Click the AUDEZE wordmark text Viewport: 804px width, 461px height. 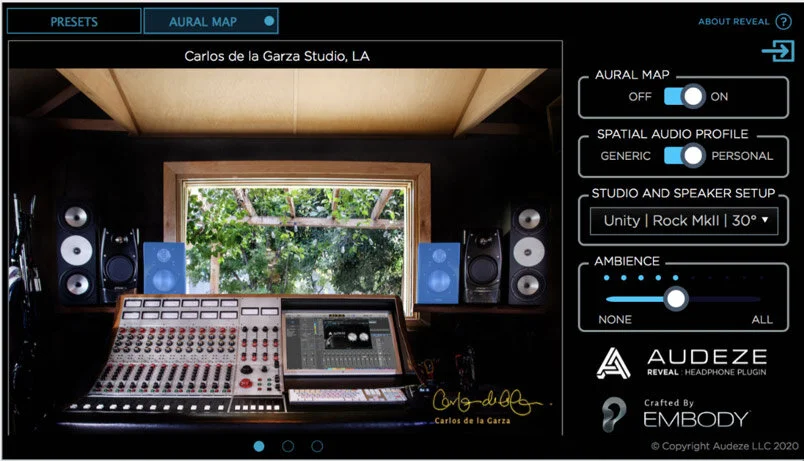(x=707, y=356)
